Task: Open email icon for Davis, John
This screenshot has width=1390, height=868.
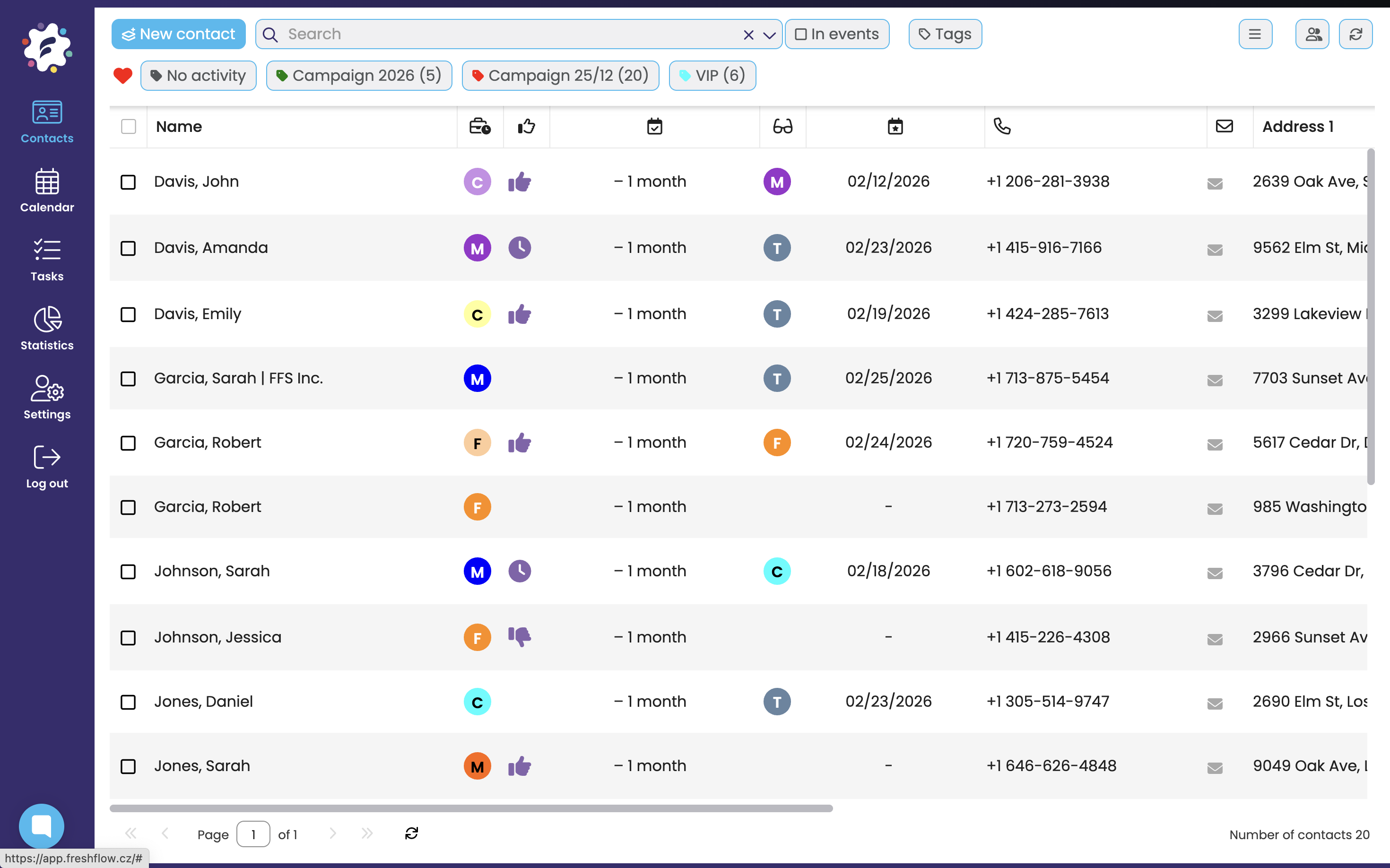Action: (x=1215, y=183)
